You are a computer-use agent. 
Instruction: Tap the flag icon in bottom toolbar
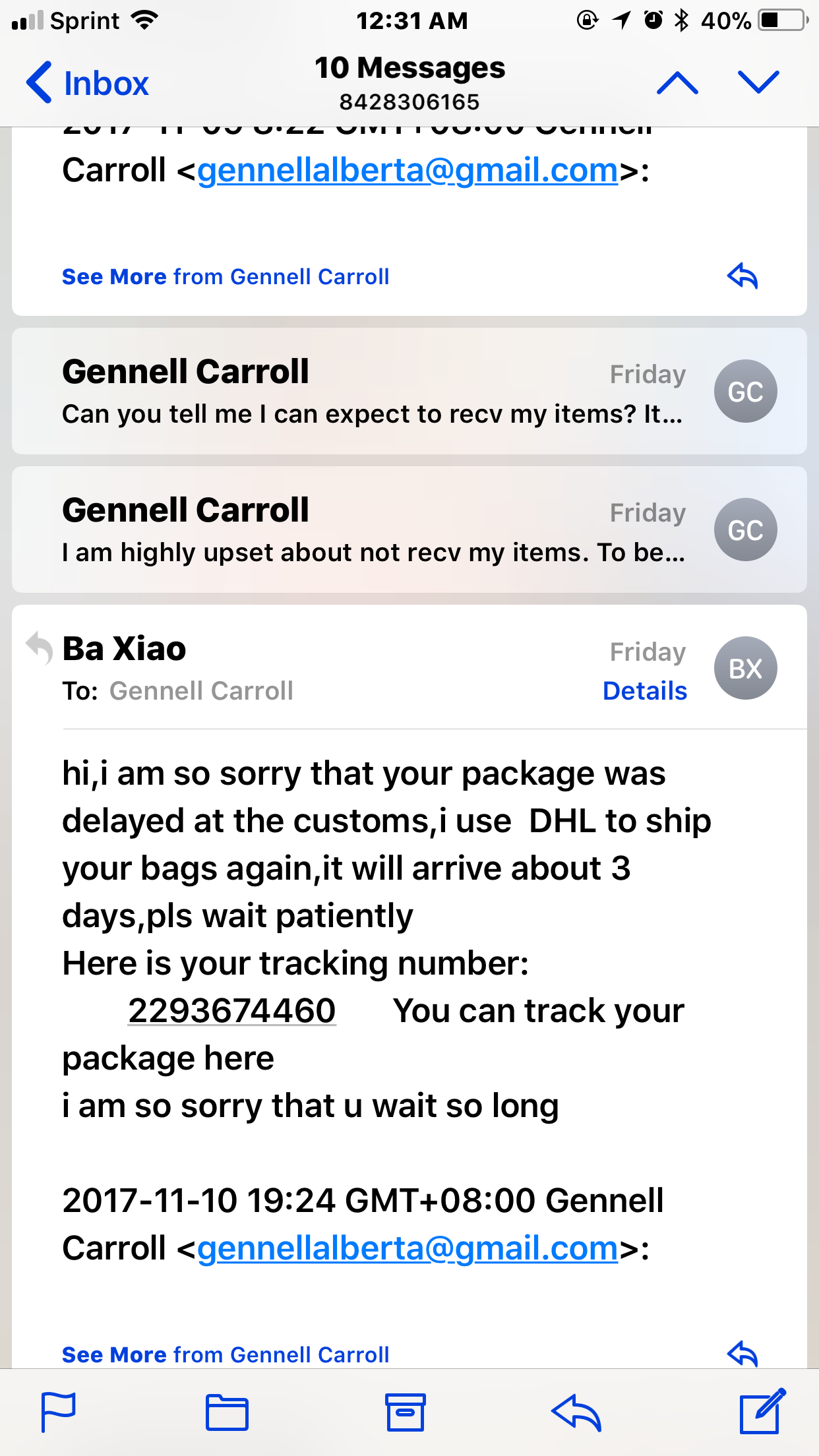click(x=58, y=1412)
